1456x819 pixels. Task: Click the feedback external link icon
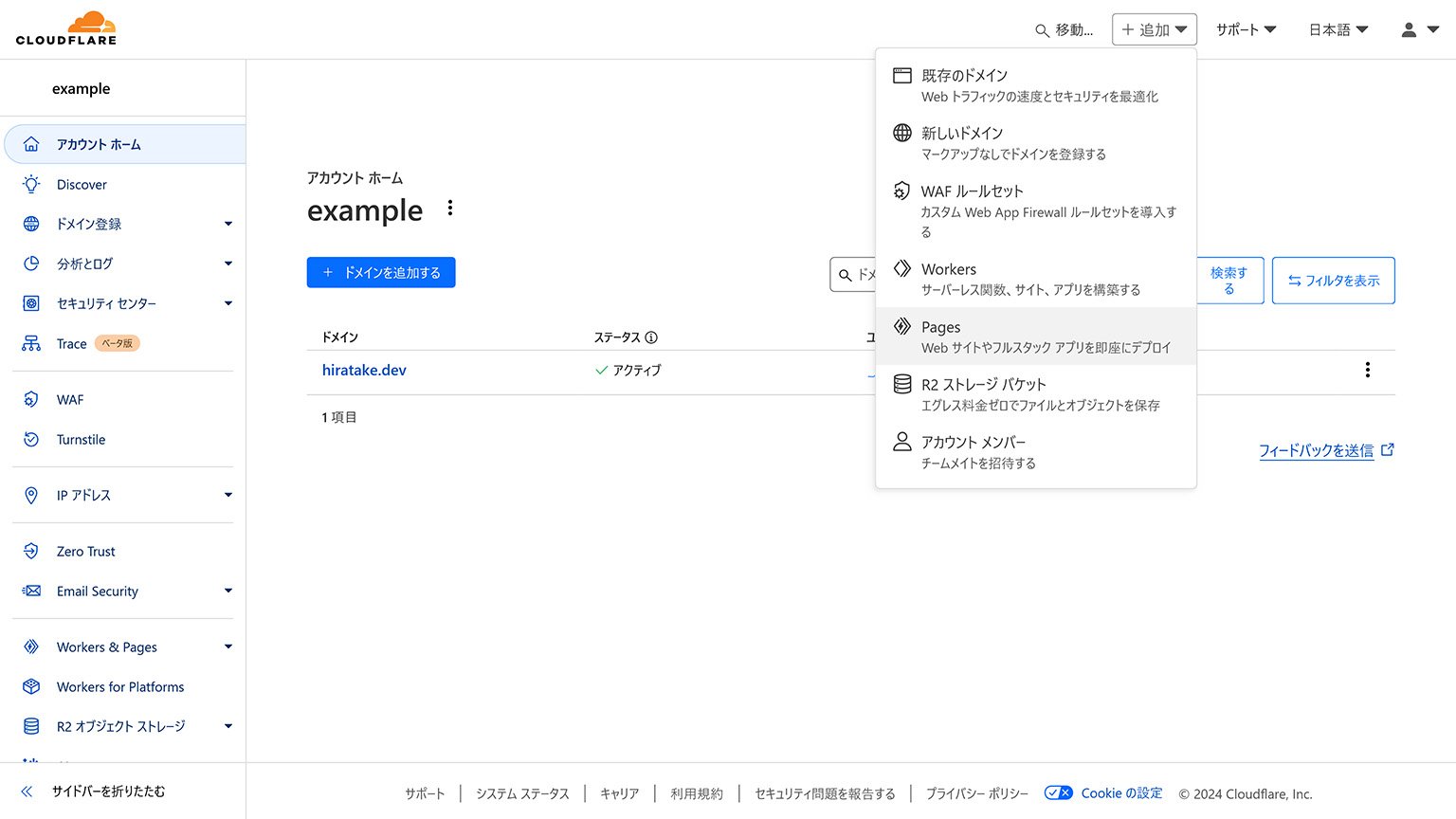click(1388, 450)
